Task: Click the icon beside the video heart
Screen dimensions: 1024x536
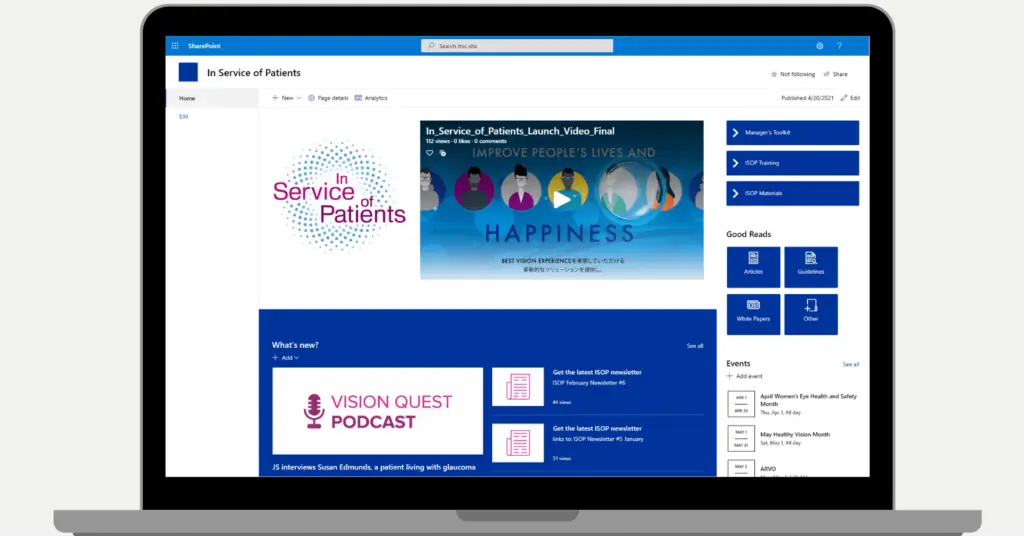Action: click(x=443, y=153)
